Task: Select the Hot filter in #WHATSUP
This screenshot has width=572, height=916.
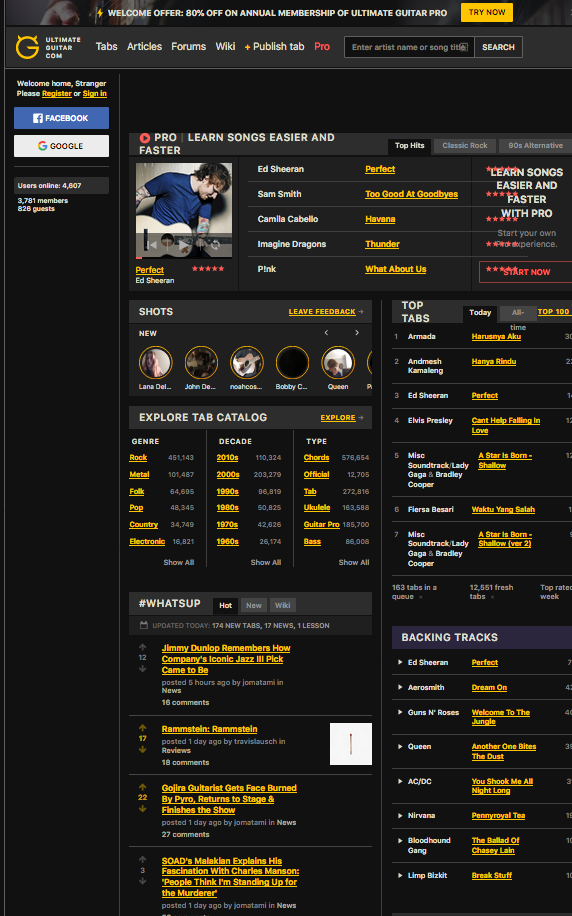Action: 226,605
